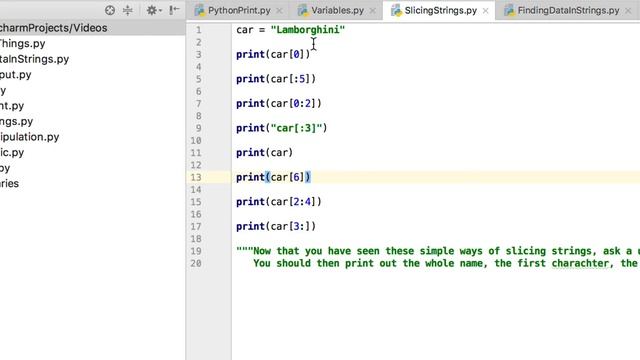Close the Variables.py tab
This screenshot has height=360, width=640.
click(x=373, y=11)
